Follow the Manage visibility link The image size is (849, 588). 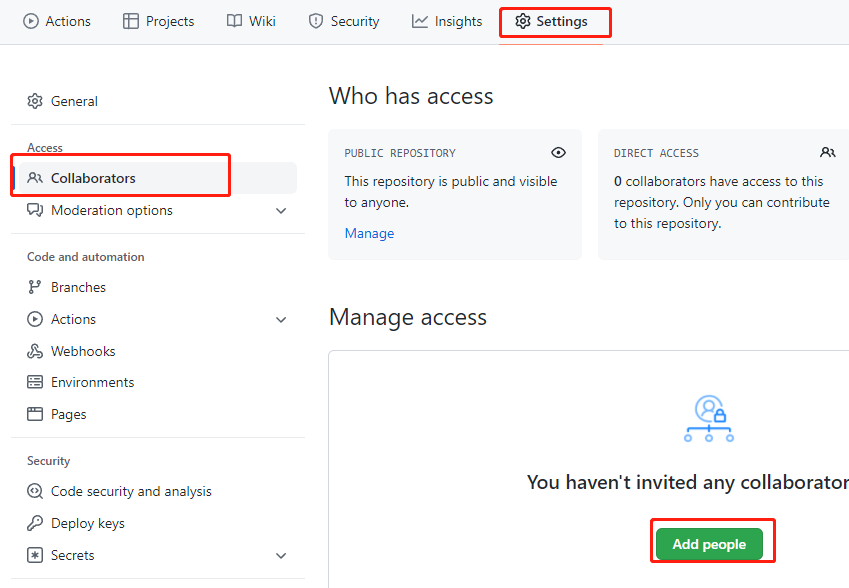369,233
